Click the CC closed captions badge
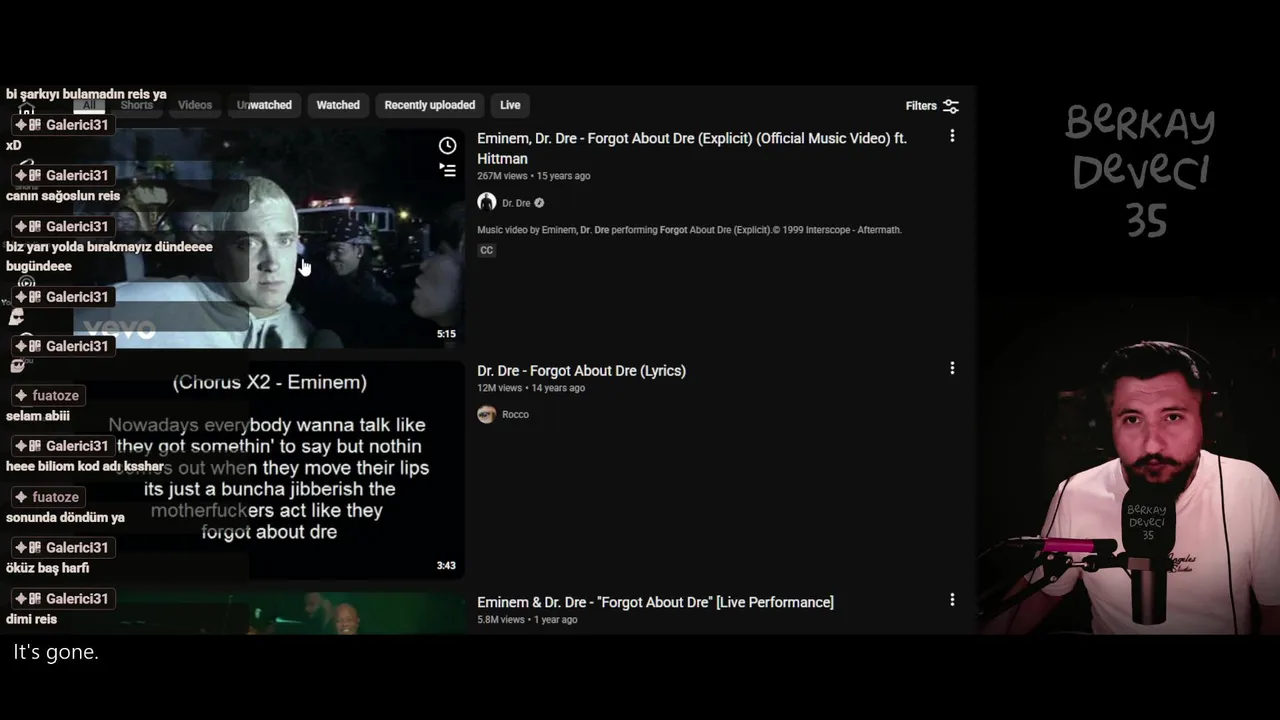1280x720 pixels. (x=487, y=250)
